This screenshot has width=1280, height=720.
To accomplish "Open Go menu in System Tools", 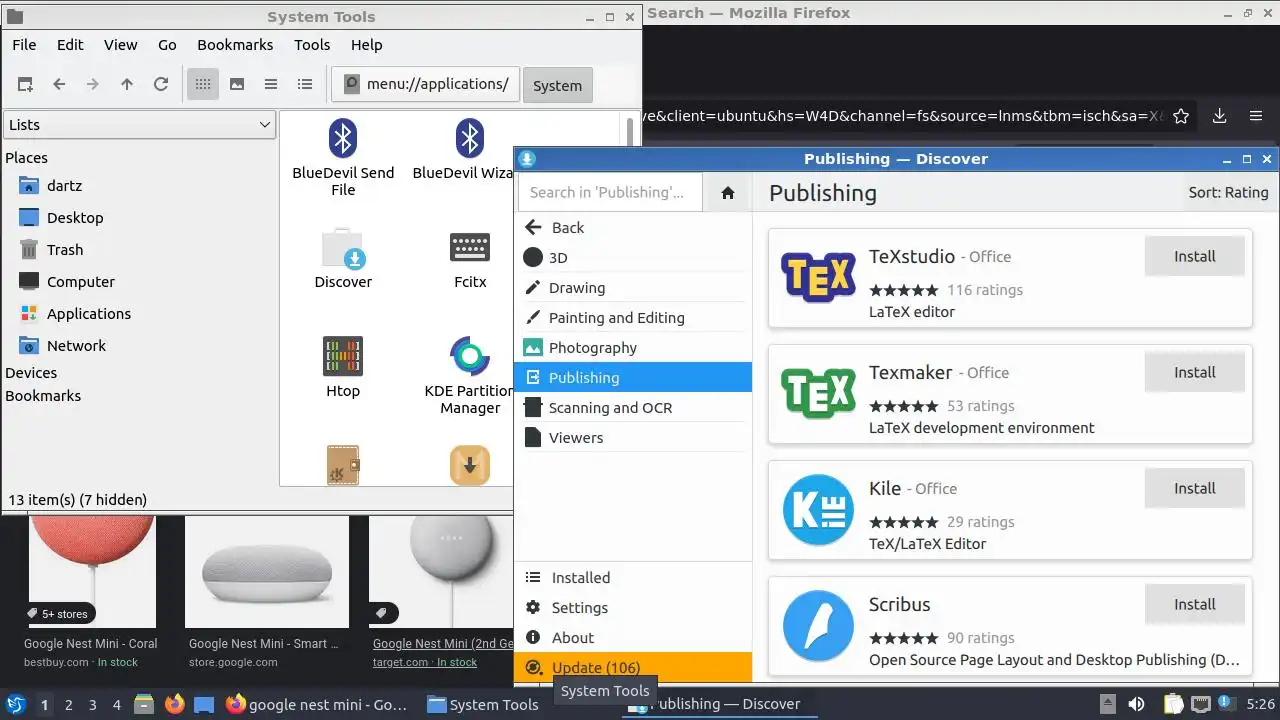I will click(167, 45).
